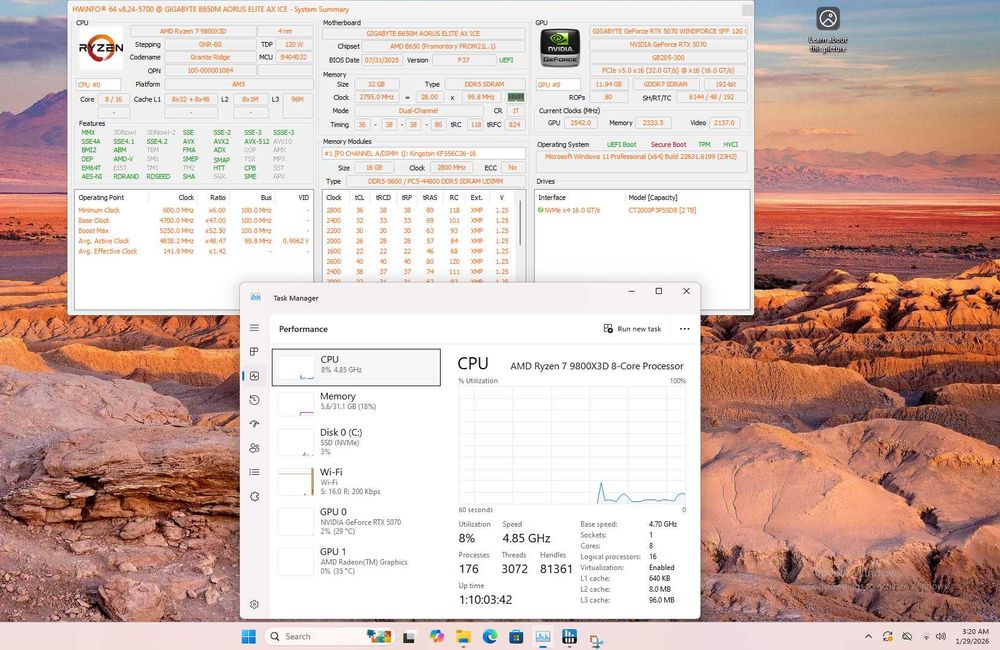Screen dimensions: 1000x650
Task: Click the GIGABYTE B650M AORUS ELITE AX ICE field
Action: click(423, 33)
